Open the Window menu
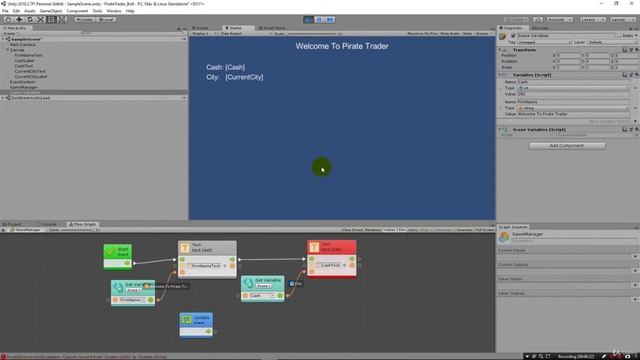 tap(114, 11)
